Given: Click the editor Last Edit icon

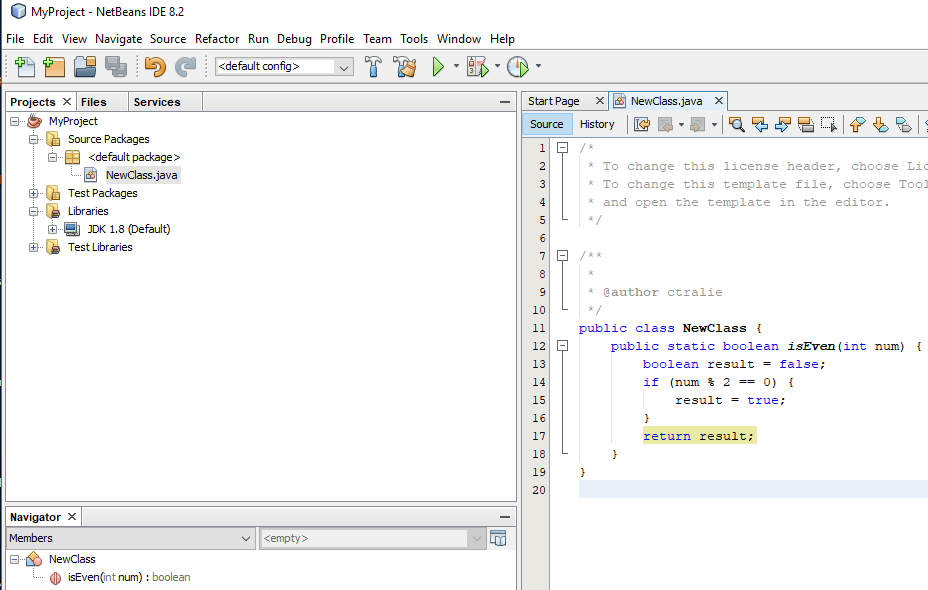Looking at the screenshot, I should [x=642, y=124].
